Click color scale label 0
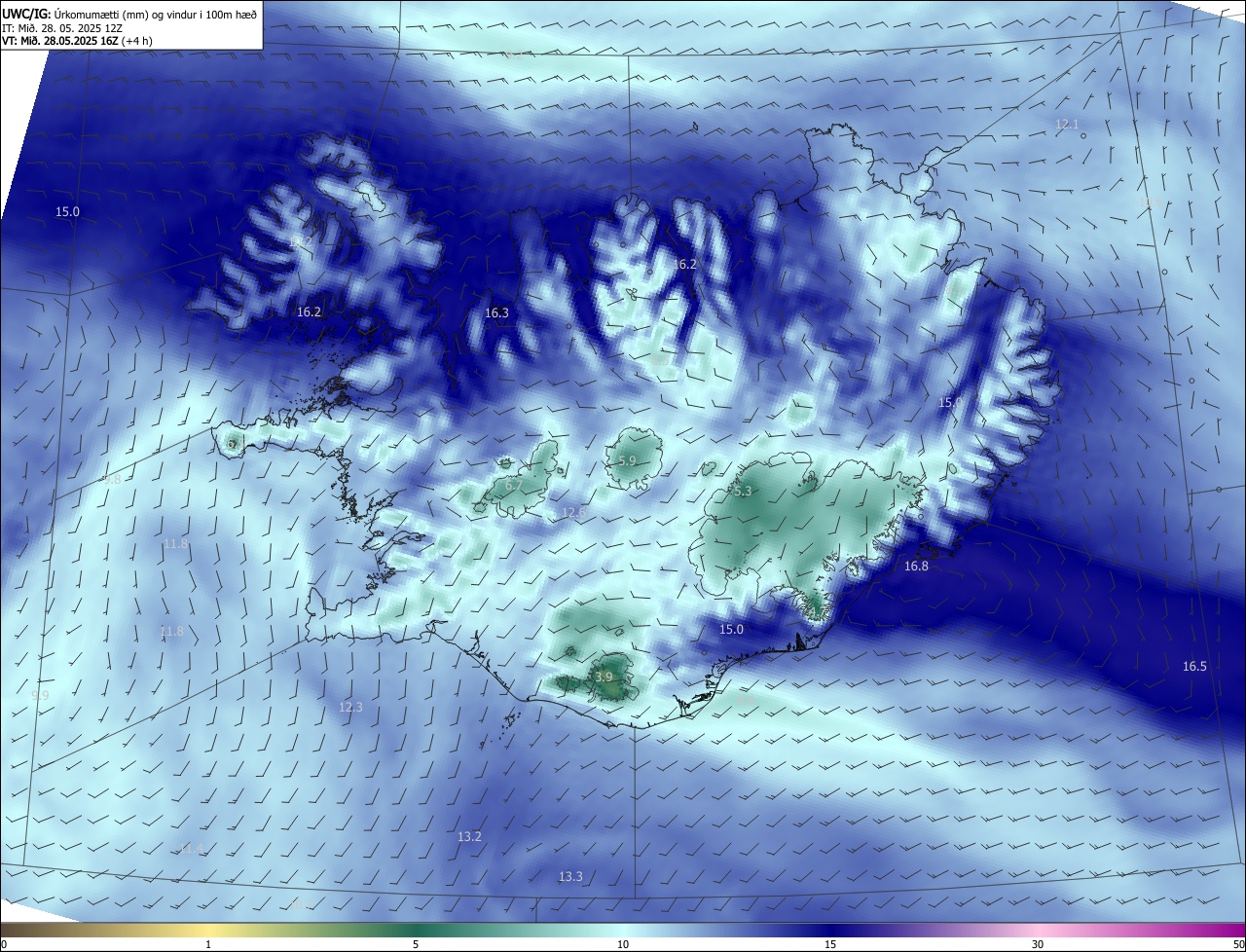Screen dimensions: 1246x952 tap(4, 945)
